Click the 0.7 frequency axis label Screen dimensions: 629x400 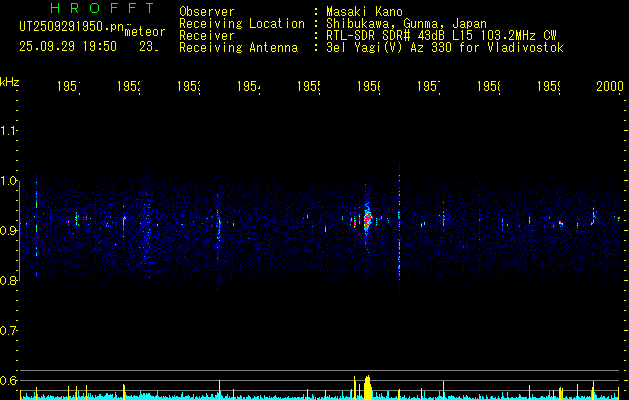(x=8, y=330)
